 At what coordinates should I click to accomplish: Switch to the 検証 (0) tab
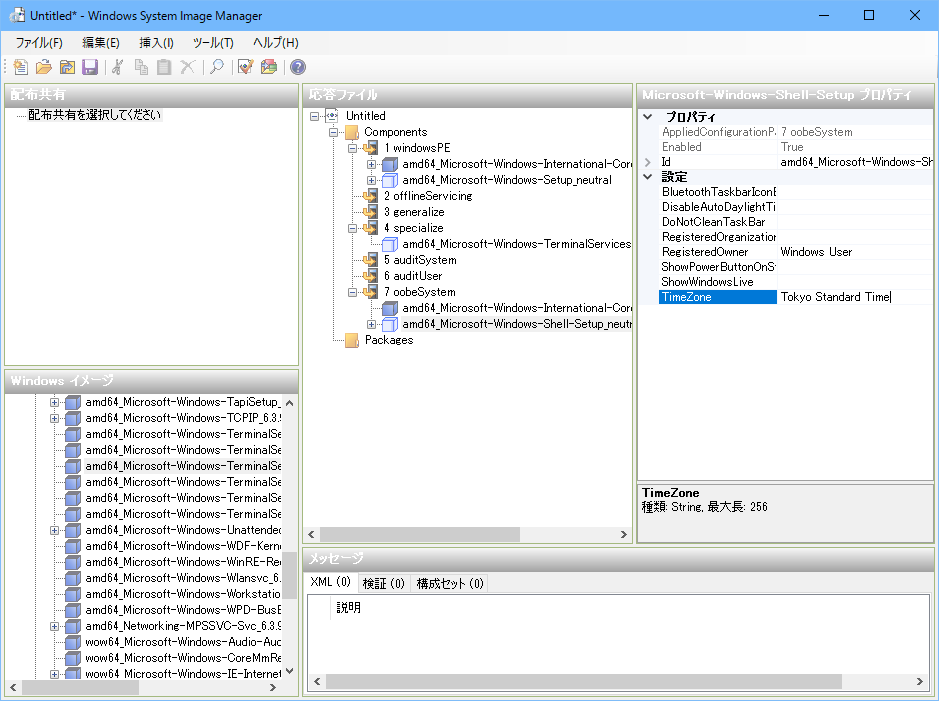(384, 583)
